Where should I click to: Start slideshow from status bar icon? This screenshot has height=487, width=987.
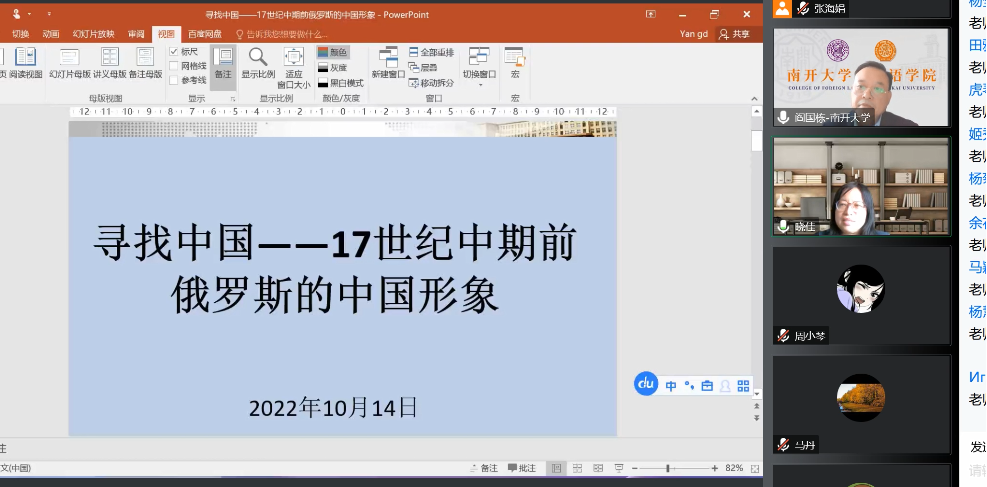coord(619,468)
